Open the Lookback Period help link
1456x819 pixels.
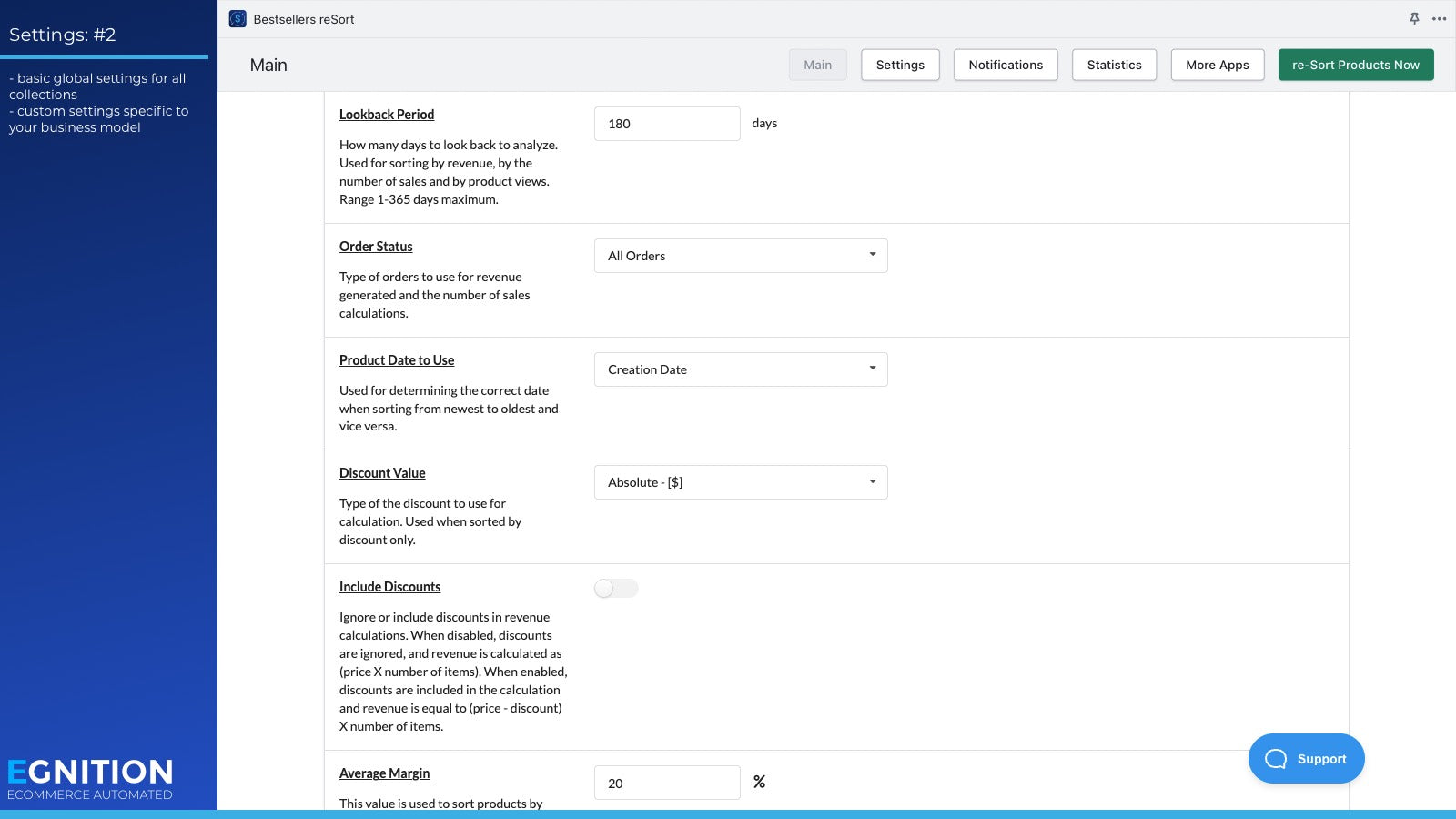tap(386, 114)
